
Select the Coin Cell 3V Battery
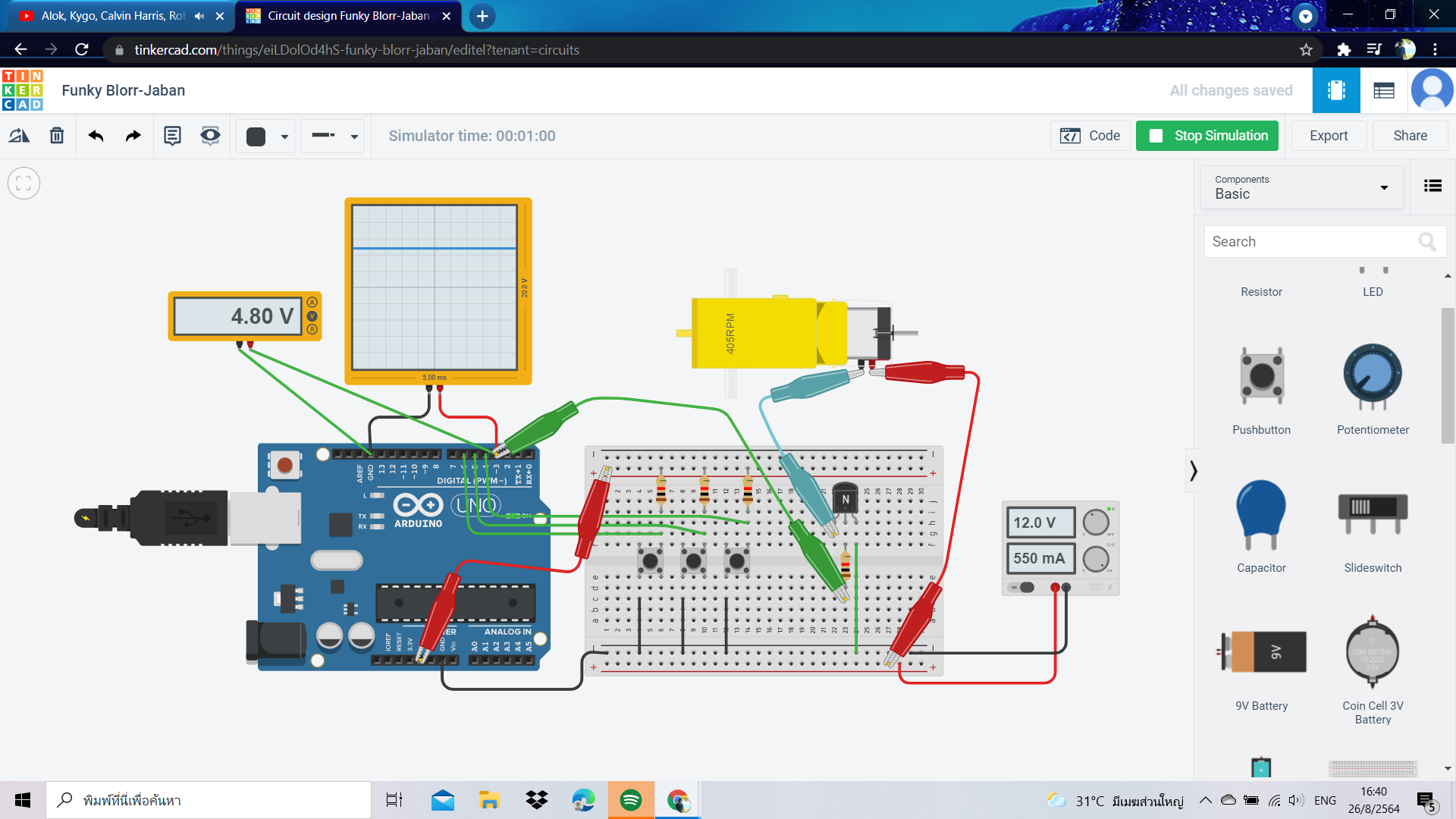(x=1373, y=671)
